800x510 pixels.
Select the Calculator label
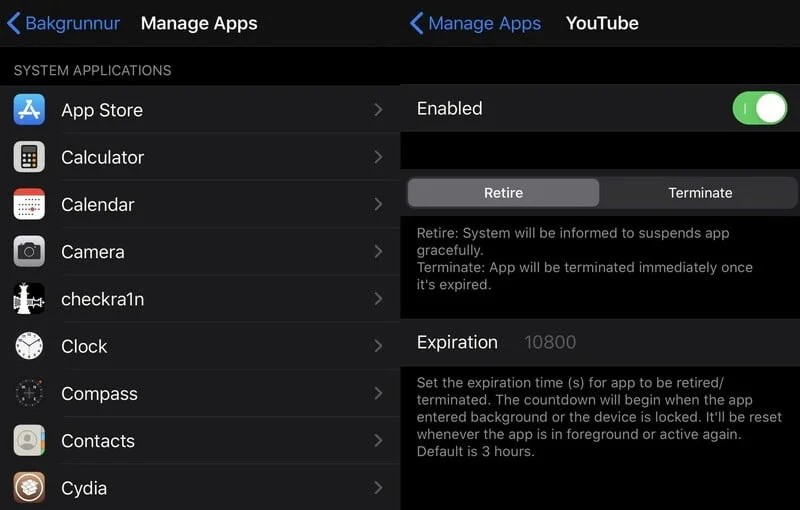pyautogui.click(x=103, y=157)
